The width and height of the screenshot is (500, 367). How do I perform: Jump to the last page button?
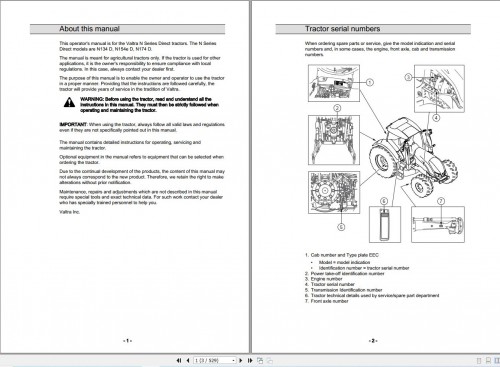(x=250, y=360)
